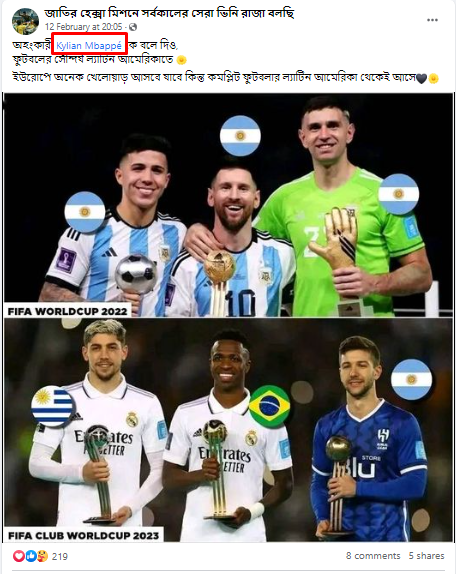456x574 pixels.
Task: Click the public globe privacy icon
Action: coord(133,27)
